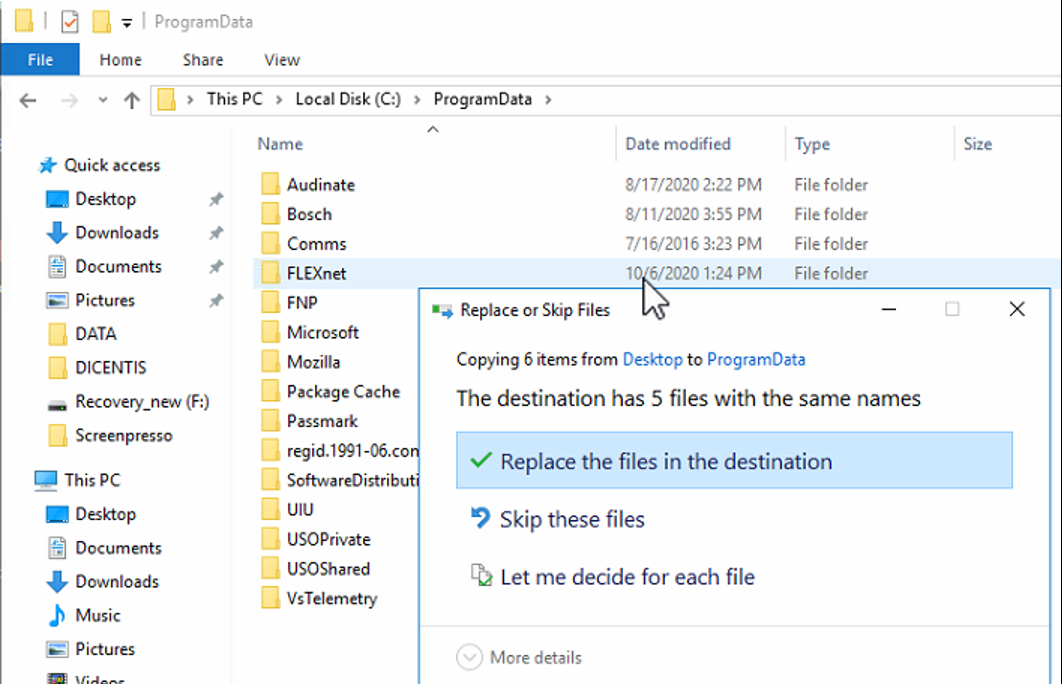Select the Downloads icon under Quick access
The width and height of the screenshot is (1062, 684).
58,233
